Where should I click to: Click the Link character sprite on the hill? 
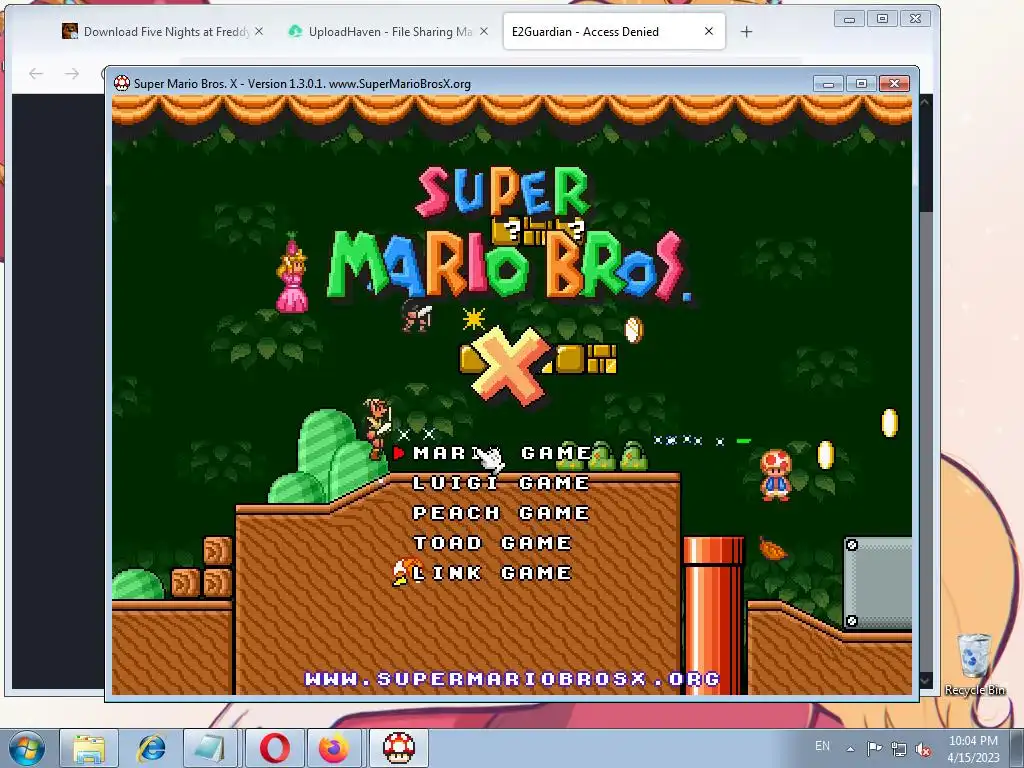(x=377, y=428)
